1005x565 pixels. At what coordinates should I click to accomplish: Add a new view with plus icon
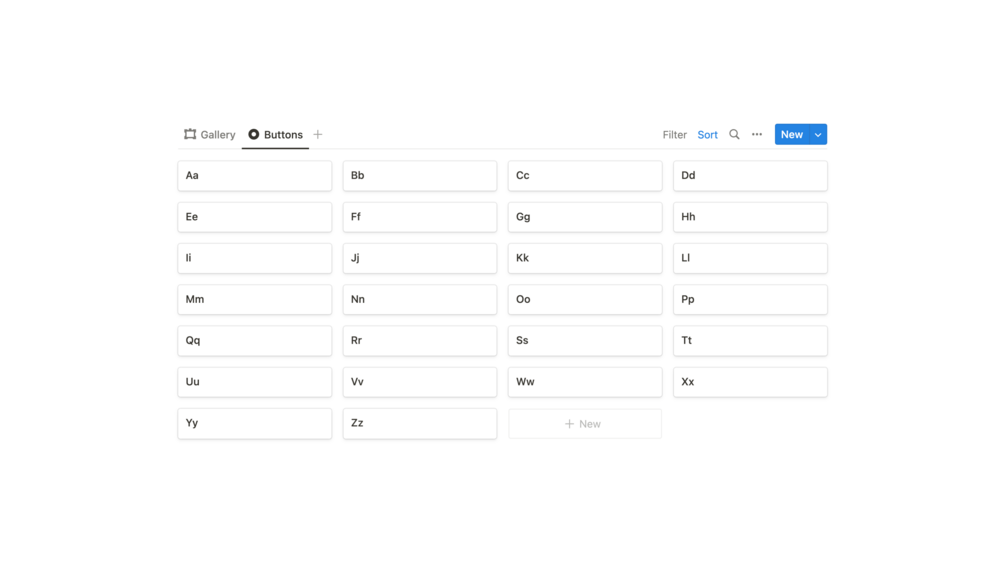[x=318, y=134]
